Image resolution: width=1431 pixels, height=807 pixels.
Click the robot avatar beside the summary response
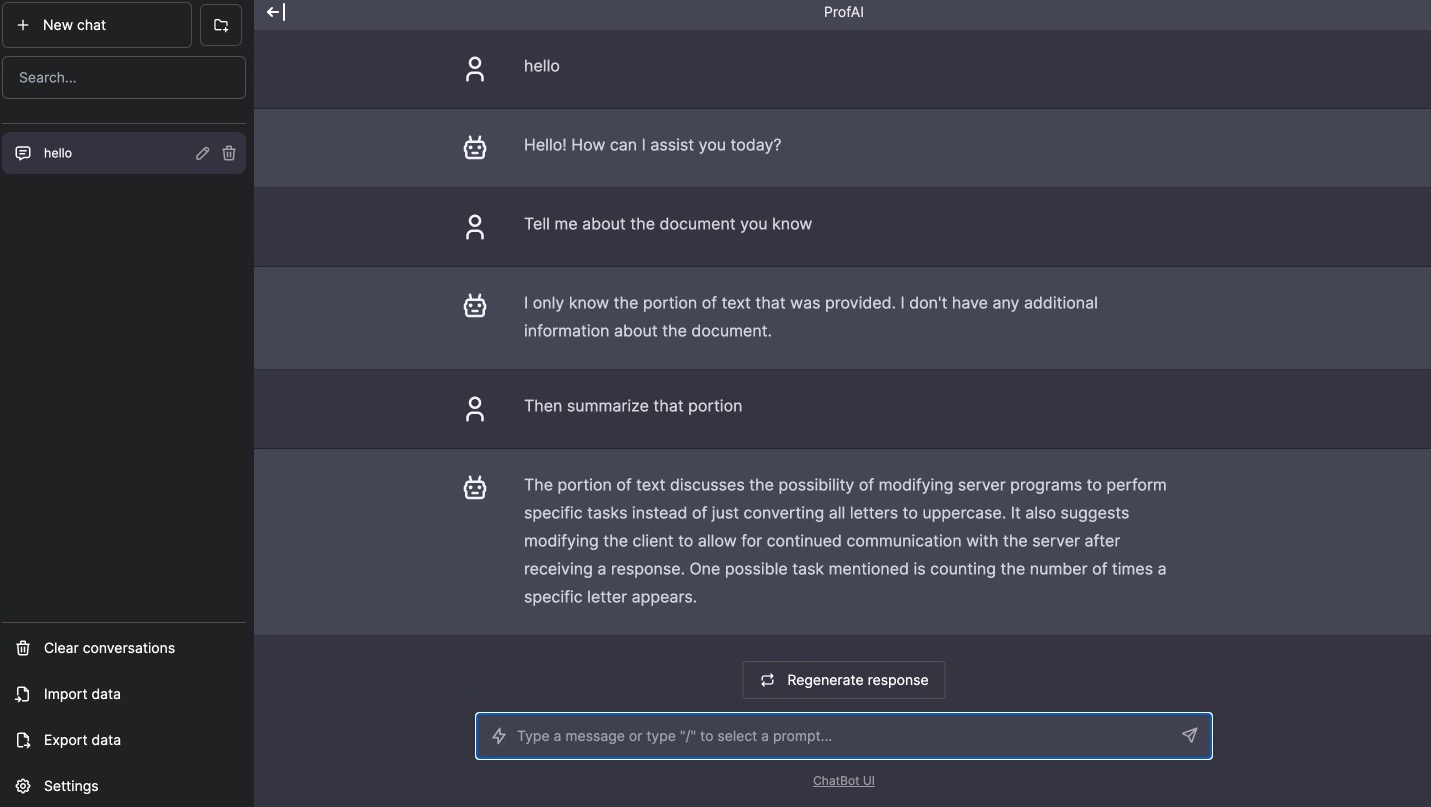point(475,487)
